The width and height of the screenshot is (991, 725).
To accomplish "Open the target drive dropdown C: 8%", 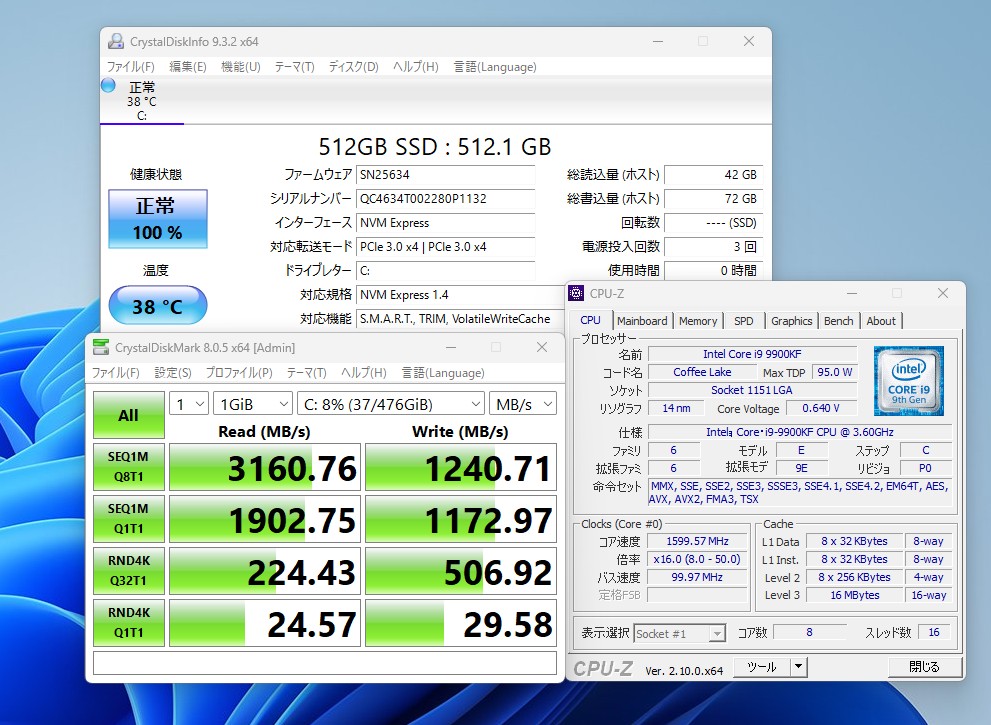I will (391, 404).
